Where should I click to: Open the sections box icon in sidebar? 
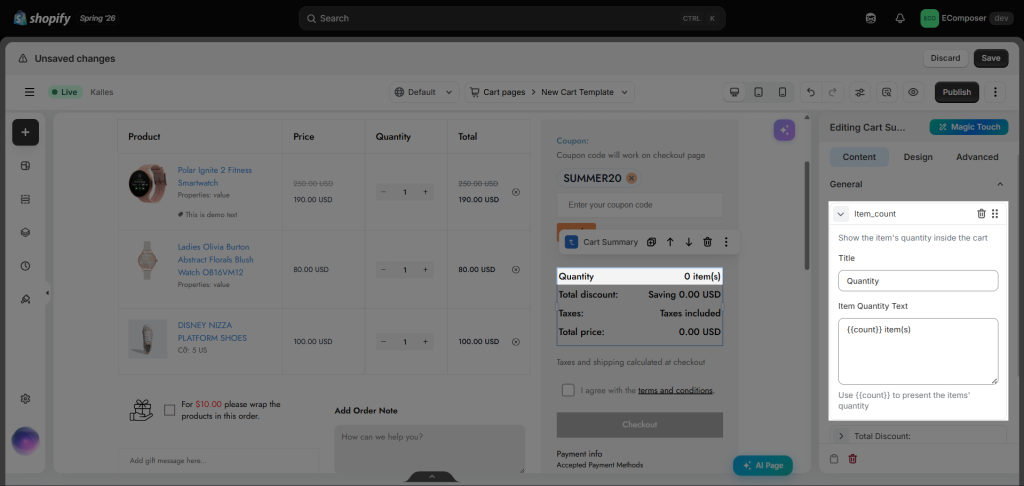point(25,166)
